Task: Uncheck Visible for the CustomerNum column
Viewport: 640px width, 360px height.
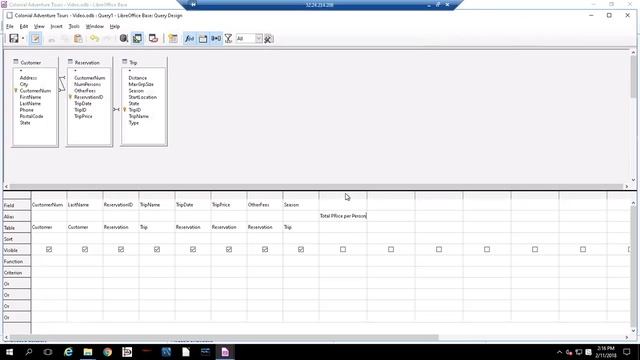Action: [49, 249]
